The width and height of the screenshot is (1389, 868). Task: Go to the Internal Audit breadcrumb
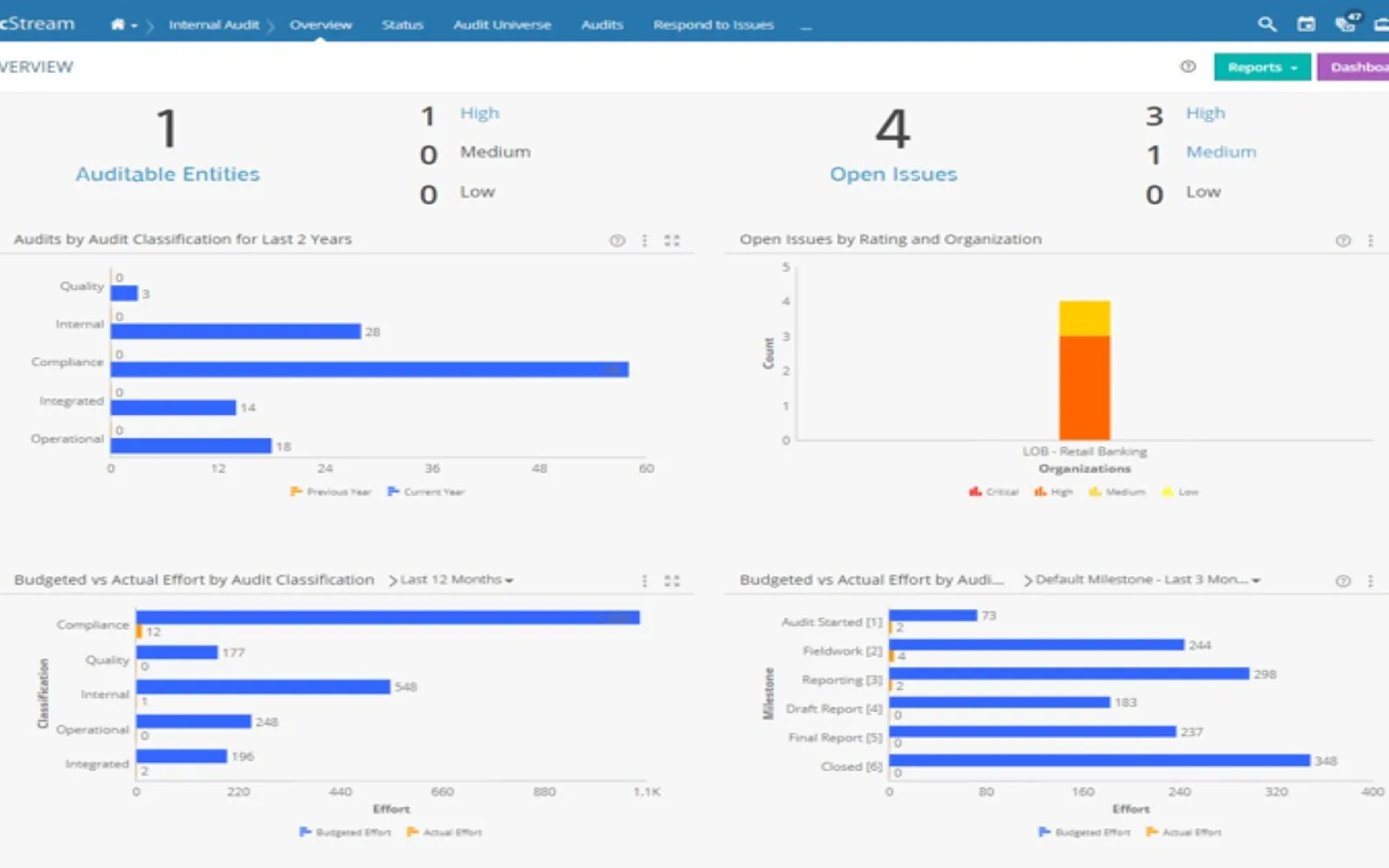214,25
